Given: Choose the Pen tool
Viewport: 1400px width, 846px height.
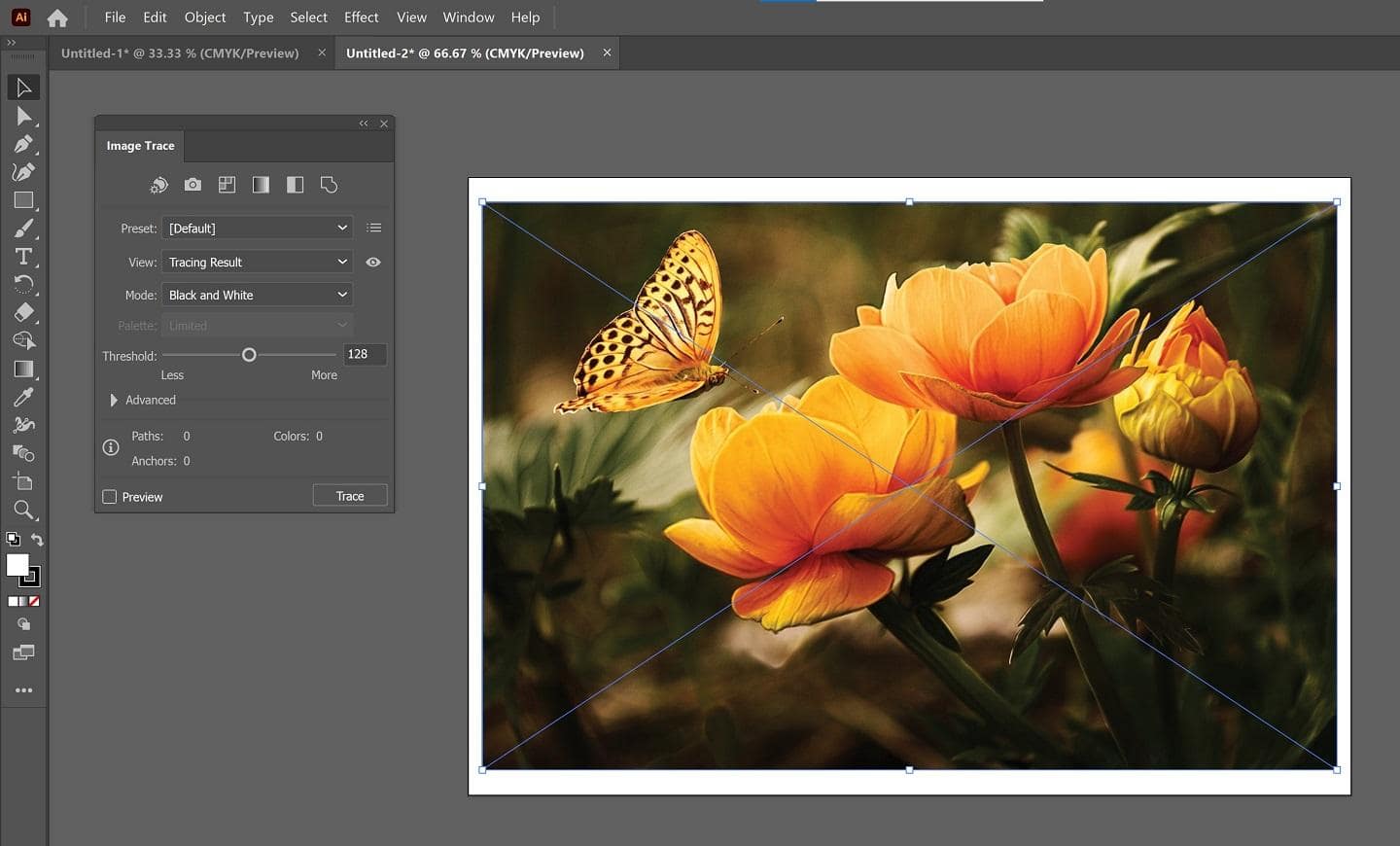Looking at the screenshot, I should click(x=23, y=143).
